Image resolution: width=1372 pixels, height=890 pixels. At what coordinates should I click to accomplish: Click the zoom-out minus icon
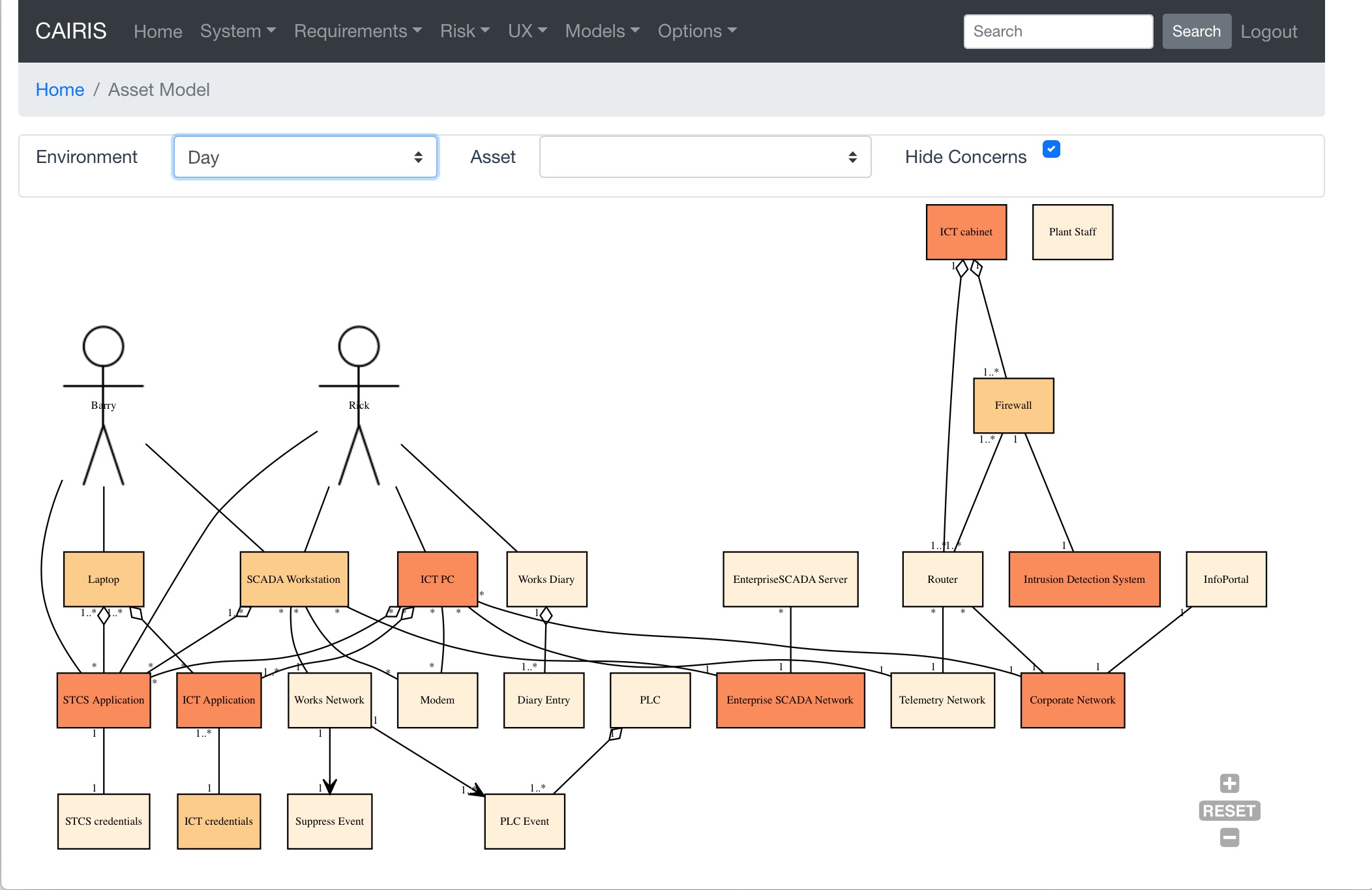[x=1229, y=837]
